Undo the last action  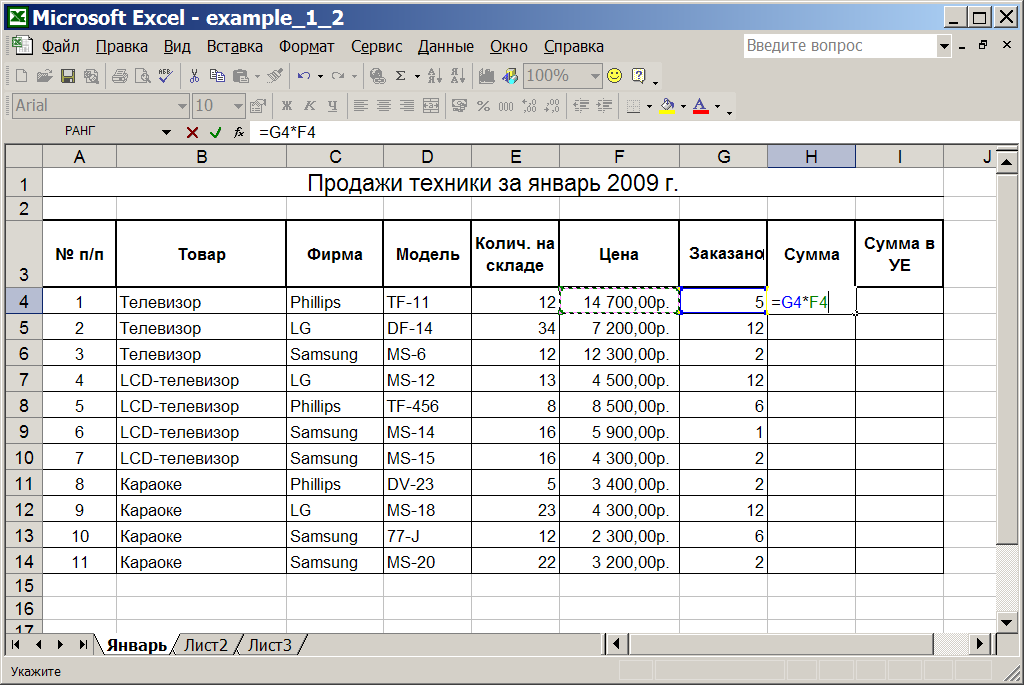(304, 76)
